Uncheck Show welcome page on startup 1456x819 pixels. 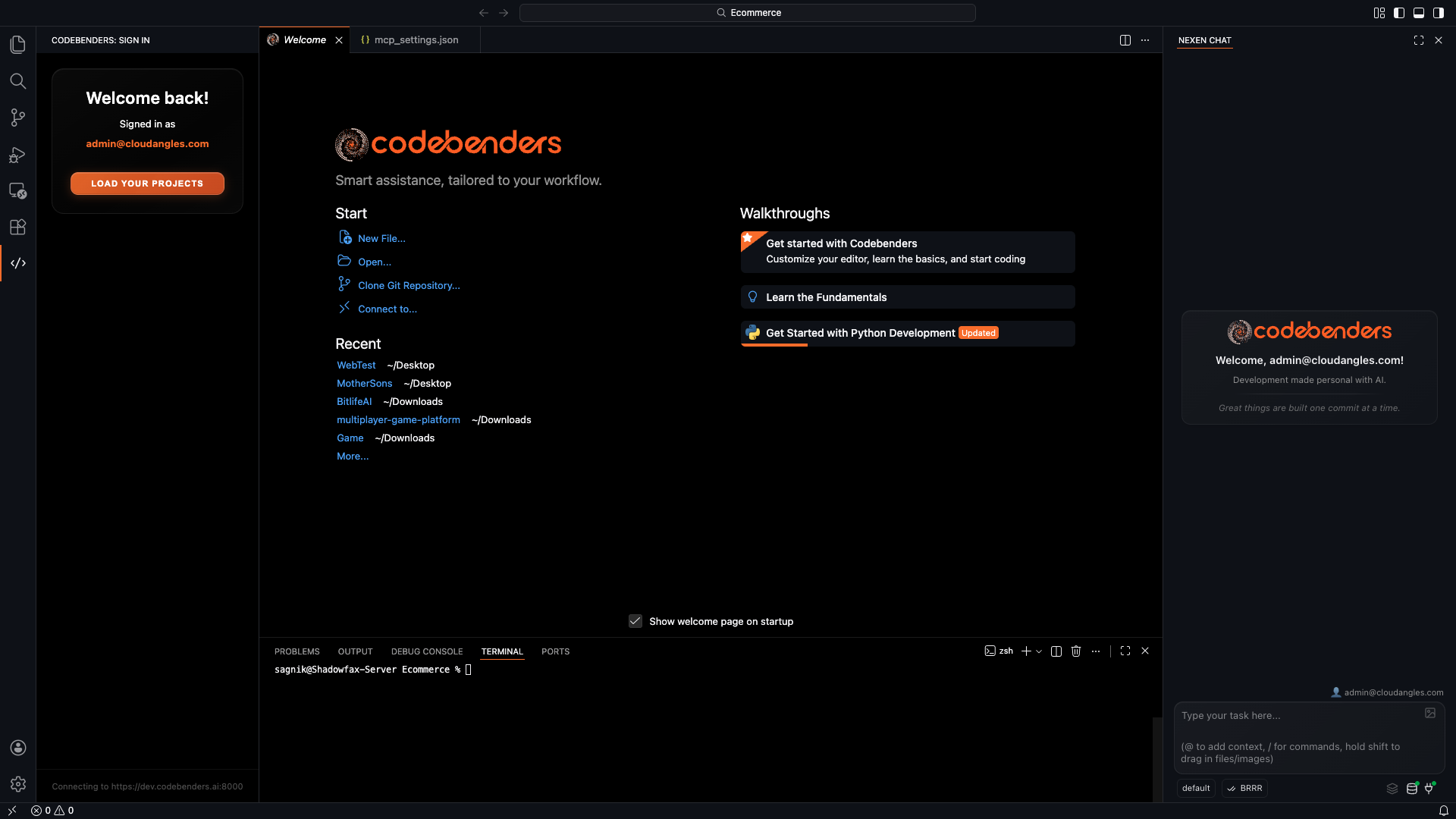click(x=635, y=621)
